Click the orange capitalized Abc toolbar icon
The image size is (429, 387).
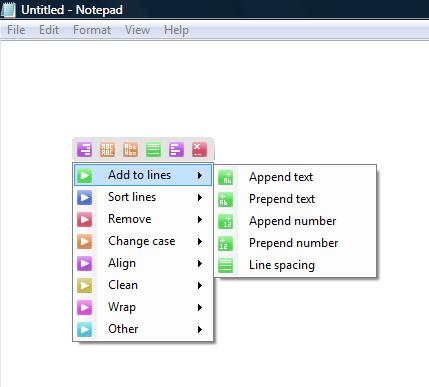pos(130,149)
